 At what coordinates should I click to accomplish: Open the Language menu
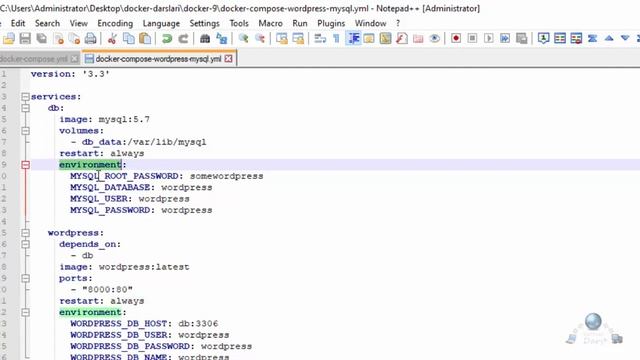(x=161, y=23)
